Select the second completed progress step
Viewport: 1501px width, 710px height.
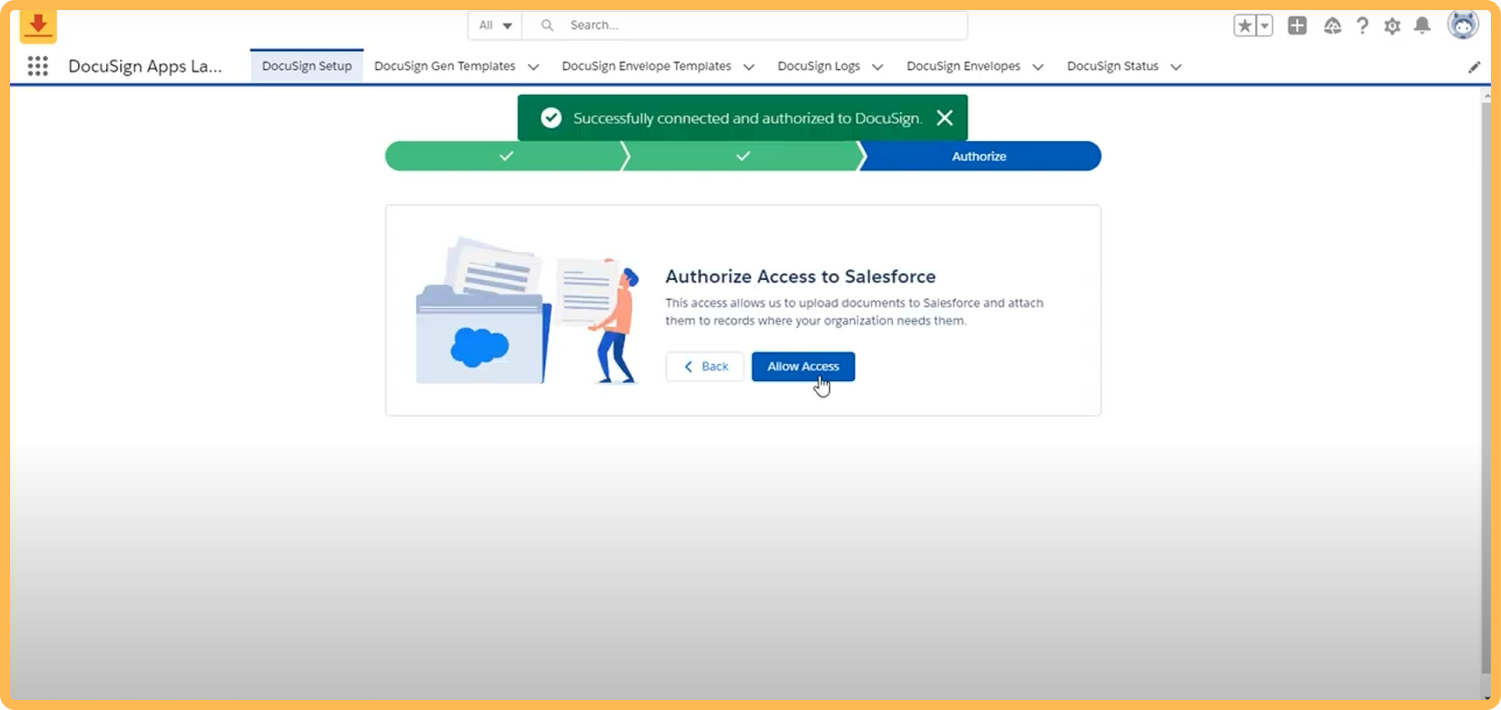point(742,156)
